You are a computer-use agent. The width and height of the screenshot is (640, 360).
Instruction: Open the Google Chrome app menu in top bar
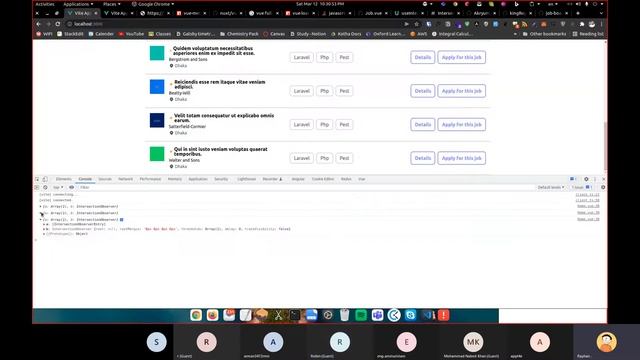point(153,4)
